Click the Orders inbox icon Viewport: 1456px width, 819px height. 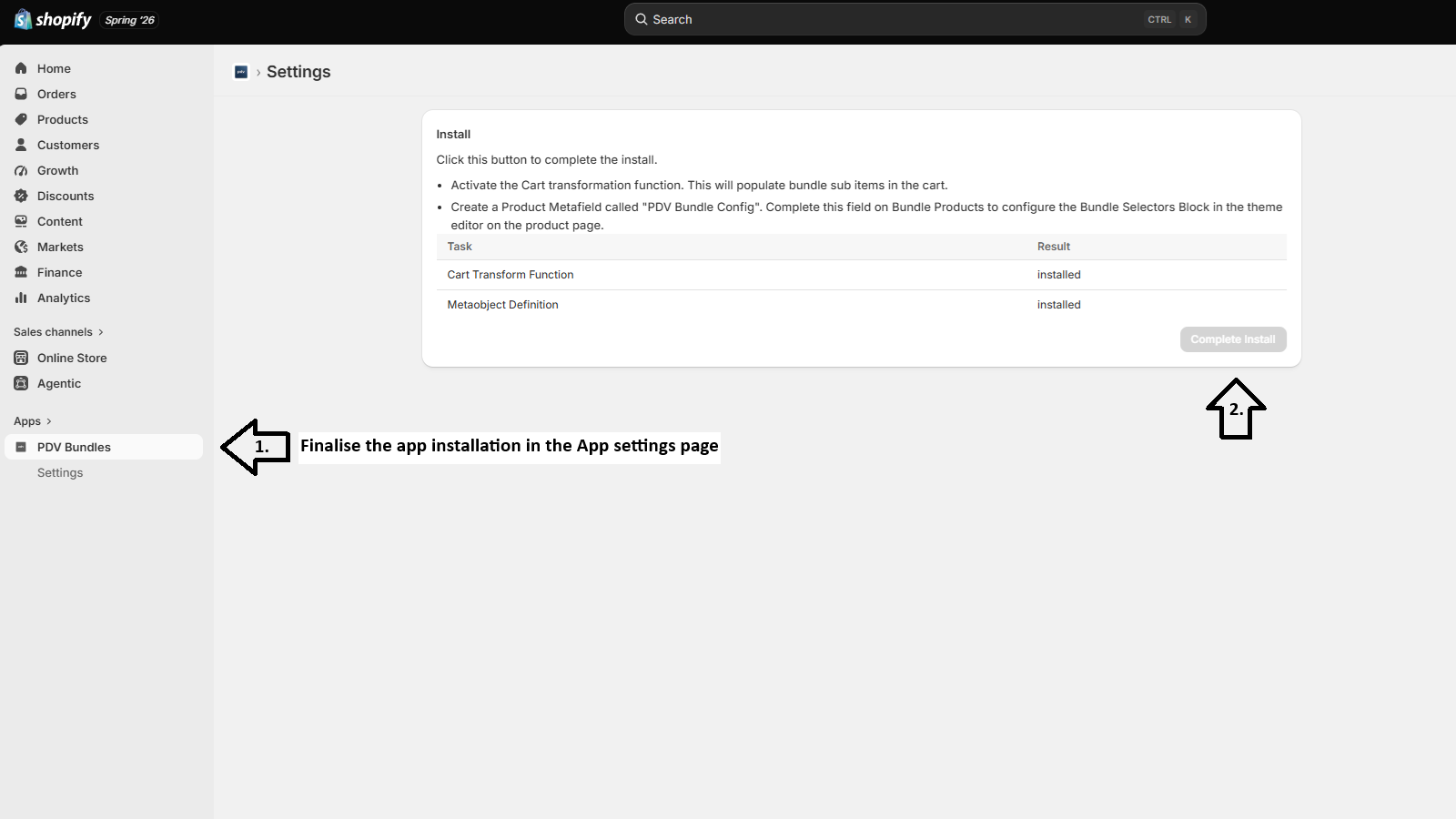pyautogui.click(x=21, y=94)
